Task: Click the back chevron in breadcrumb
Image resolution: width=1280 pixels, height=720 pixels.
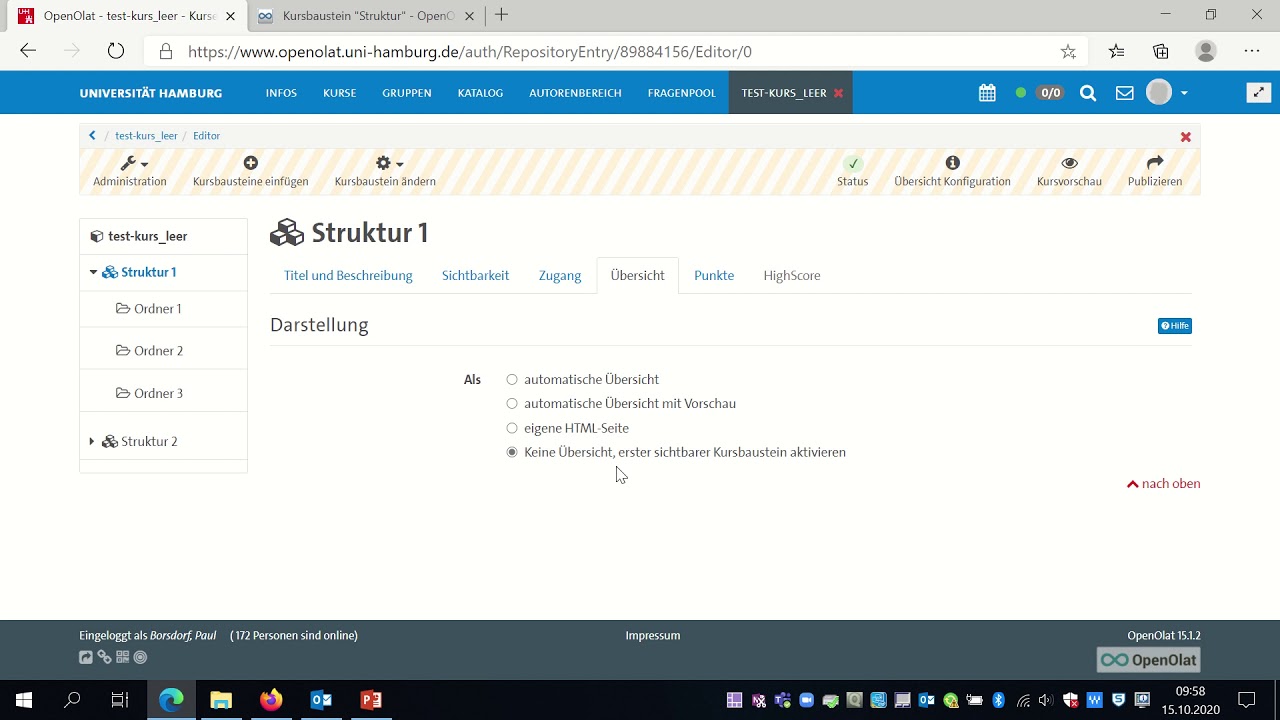Action: [92, 135]
